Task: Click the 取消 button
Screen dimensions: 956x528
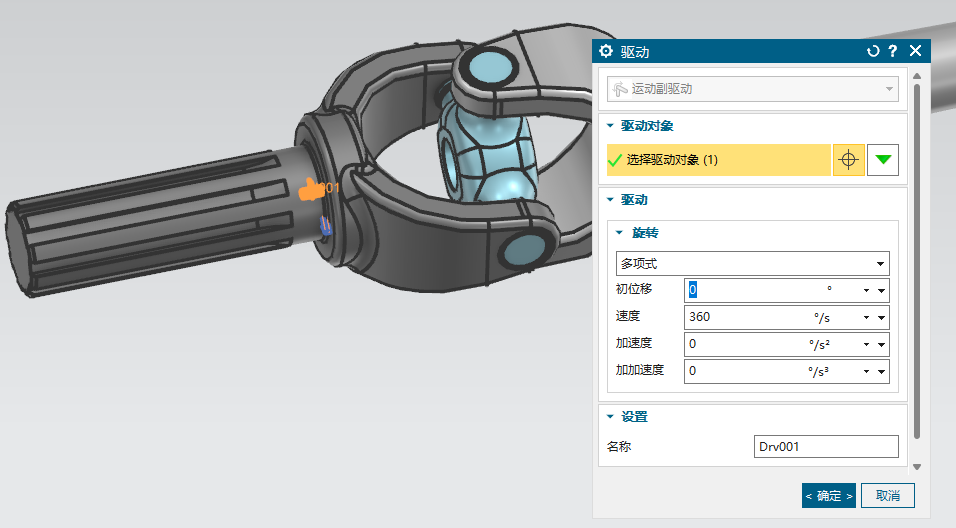Action: [x=887, y=495]
